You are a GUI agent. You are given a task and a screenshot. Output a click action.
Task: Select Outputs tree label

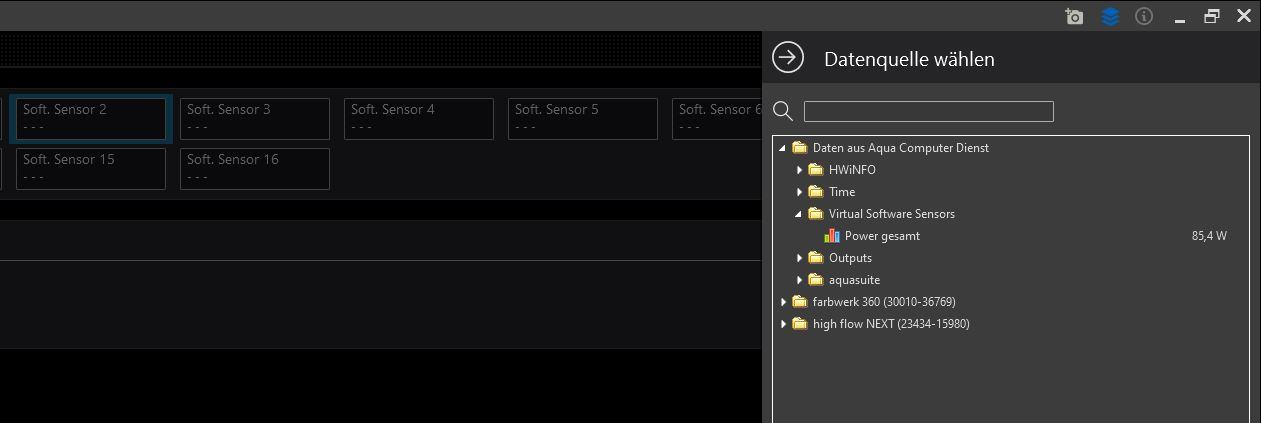click(x=850, y=258)
